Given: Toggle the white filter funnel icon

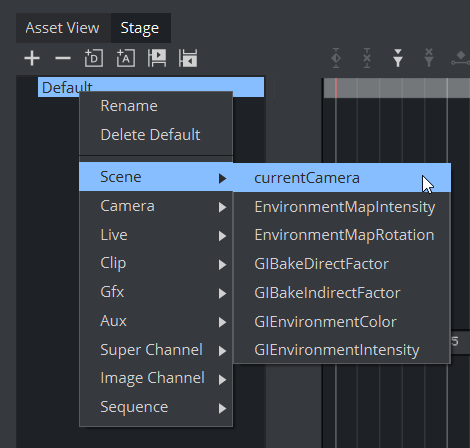Looking at the screenshot, I should [x=398, y=58].
